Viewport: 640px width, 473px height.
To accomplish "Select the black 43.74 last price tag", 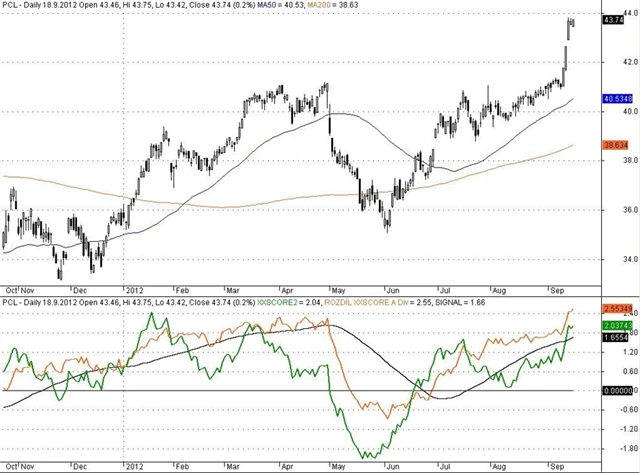I will tap(613, 20).
